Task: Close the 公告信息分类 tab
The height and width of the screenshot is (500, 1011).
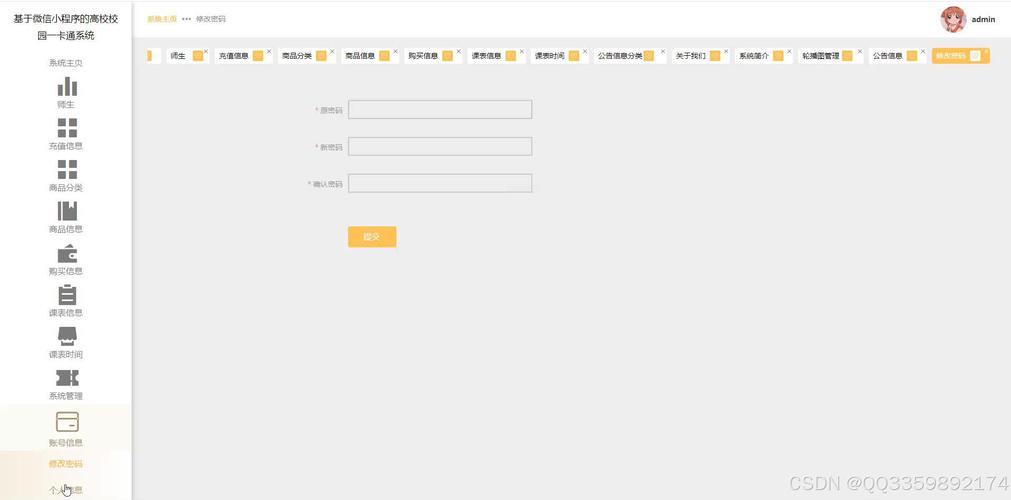Action: 662,51
